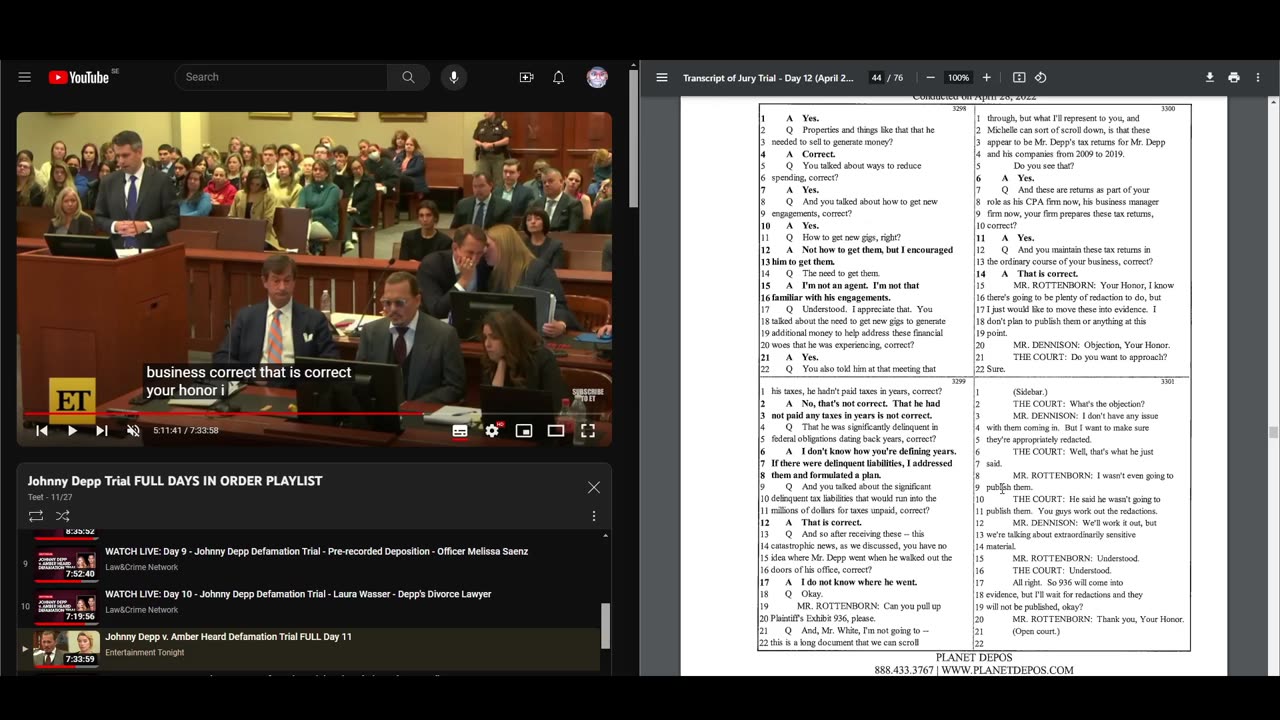Open the Create video icon
Screen dimensions: 1280x720
pos(526,77)
